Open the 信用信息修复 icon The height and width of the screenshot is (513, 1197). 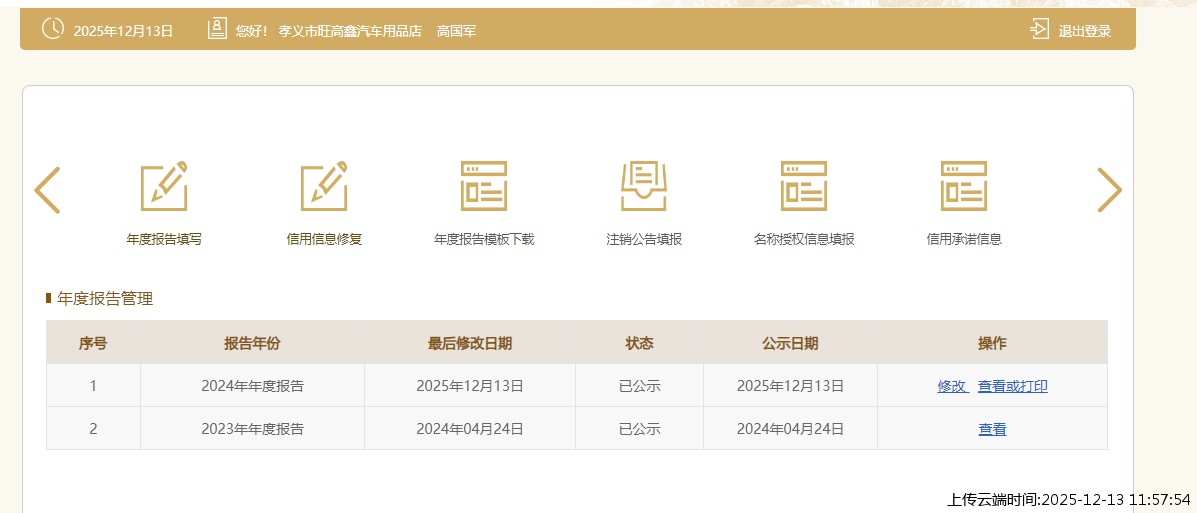pyautogui.click(x=324, y=186)
